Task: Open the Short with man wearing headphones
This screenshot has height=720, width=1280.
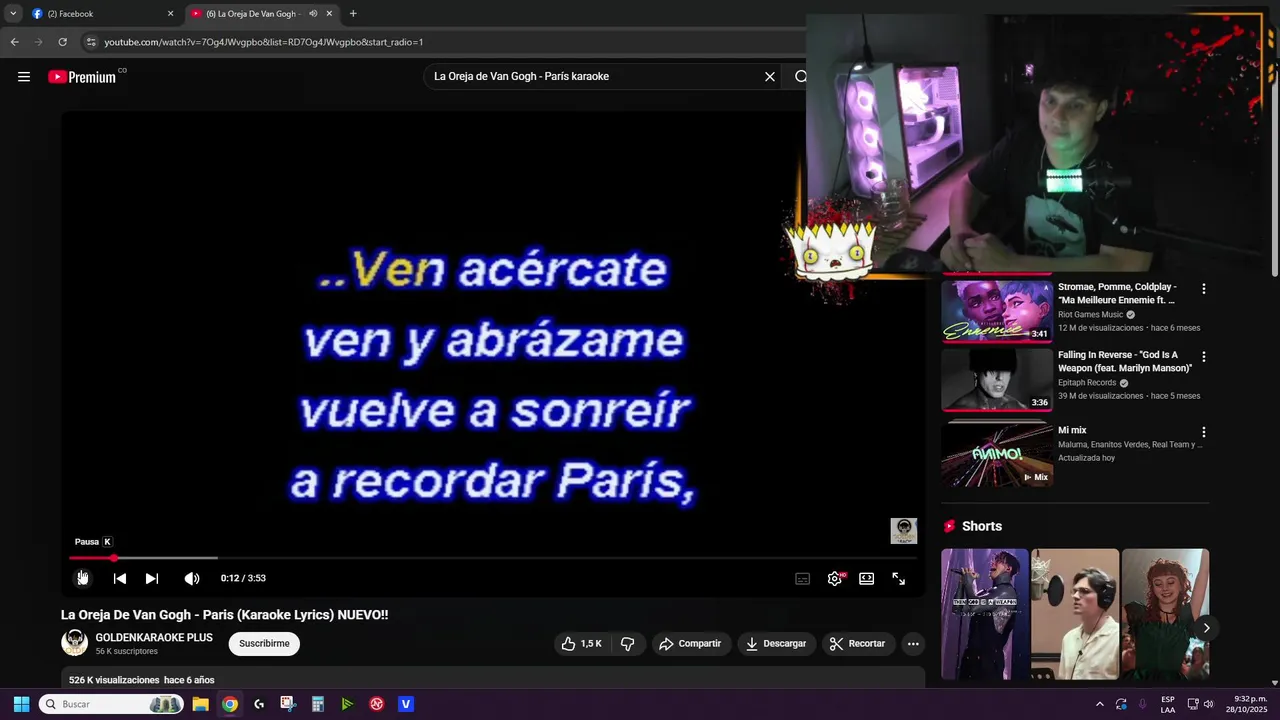Action: 1075,614
